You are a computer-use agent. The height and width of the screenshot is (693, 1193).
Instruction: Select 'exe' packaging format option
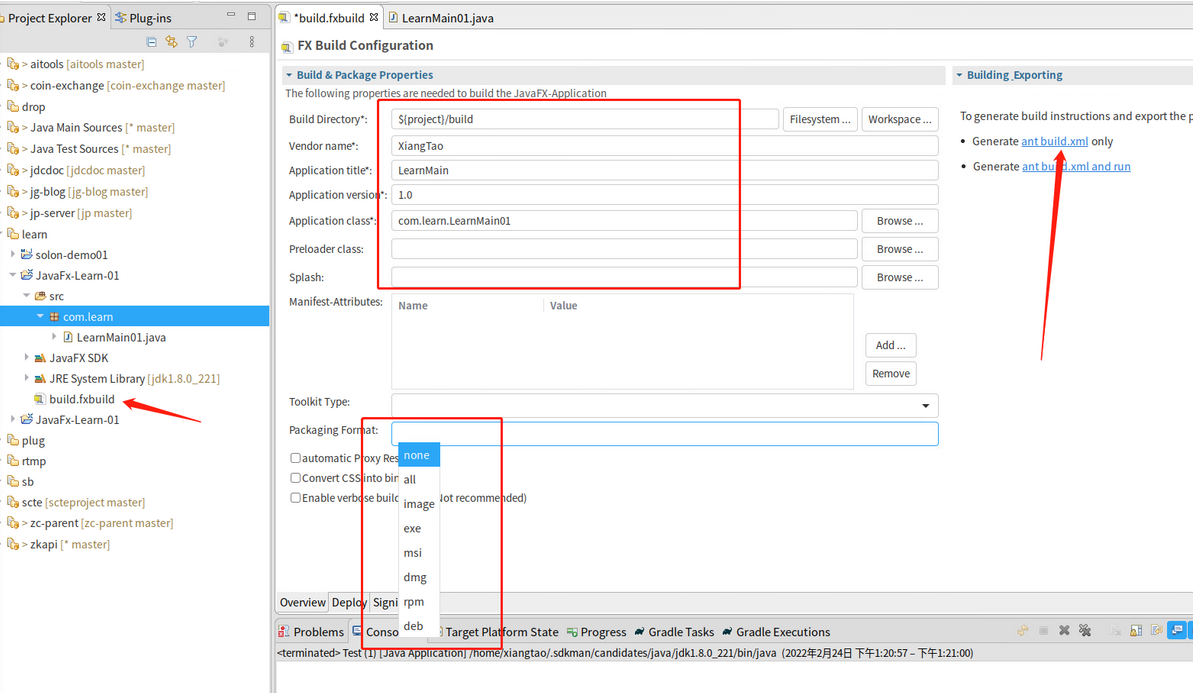coord(418,528)
